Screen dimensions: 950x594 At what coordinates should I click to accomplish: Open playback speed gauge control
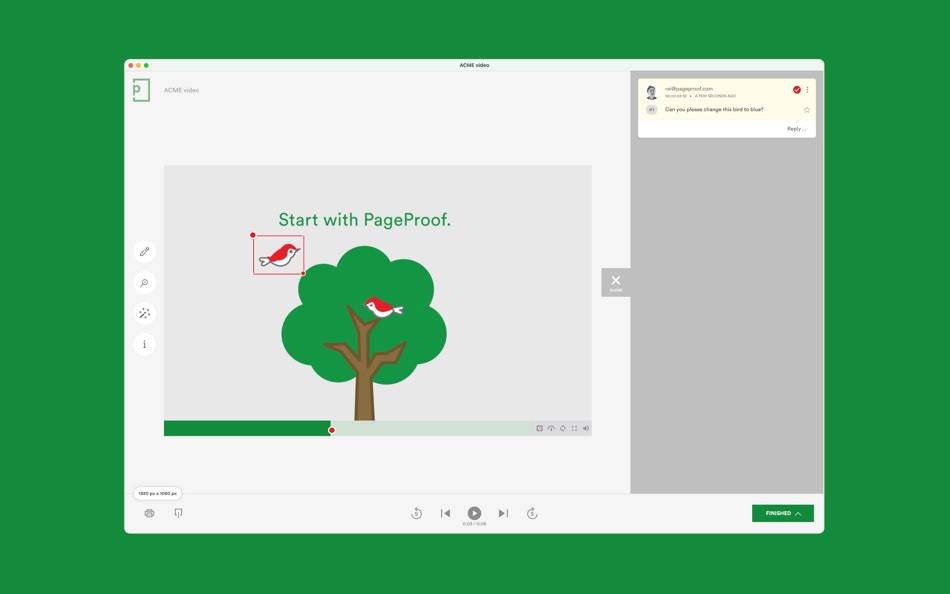pos(551,429)
